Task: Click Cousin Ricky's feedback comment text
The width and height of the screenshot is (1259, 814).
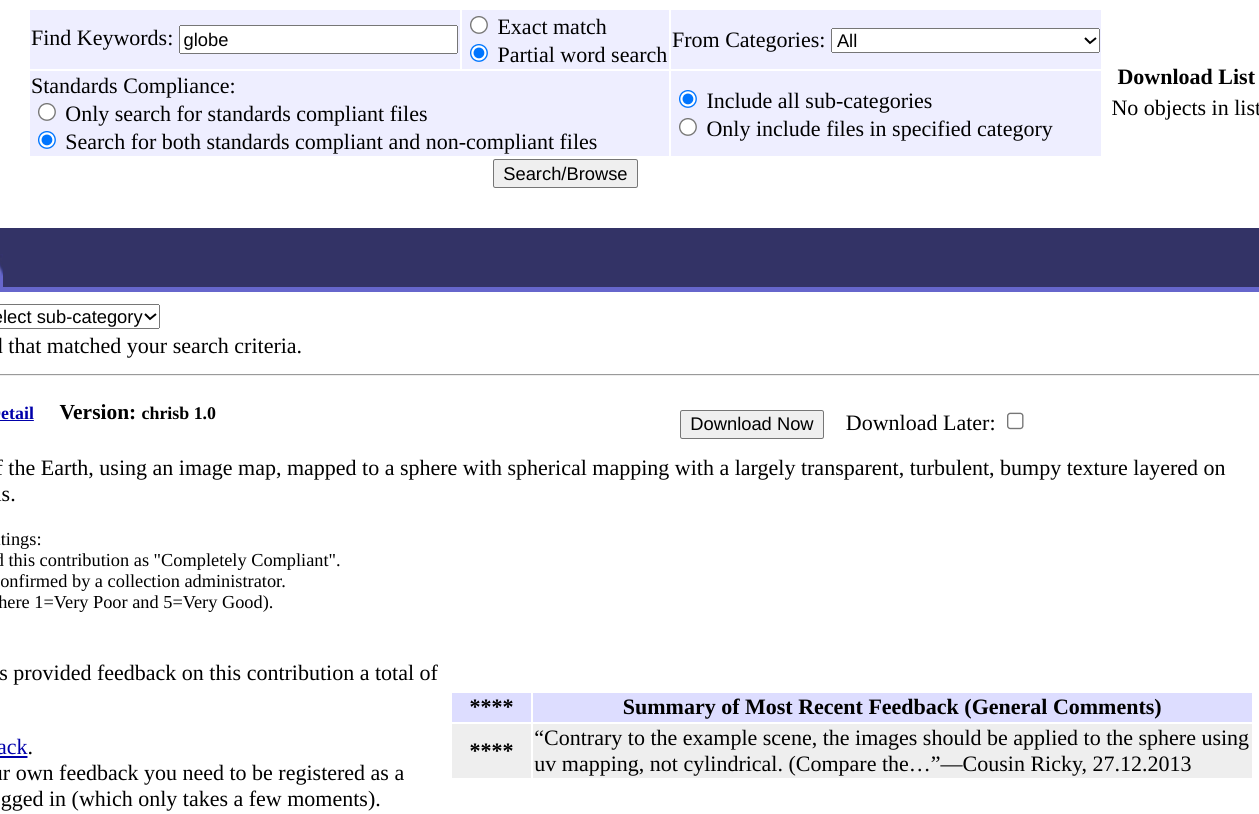Action: [x=891, y=751]
